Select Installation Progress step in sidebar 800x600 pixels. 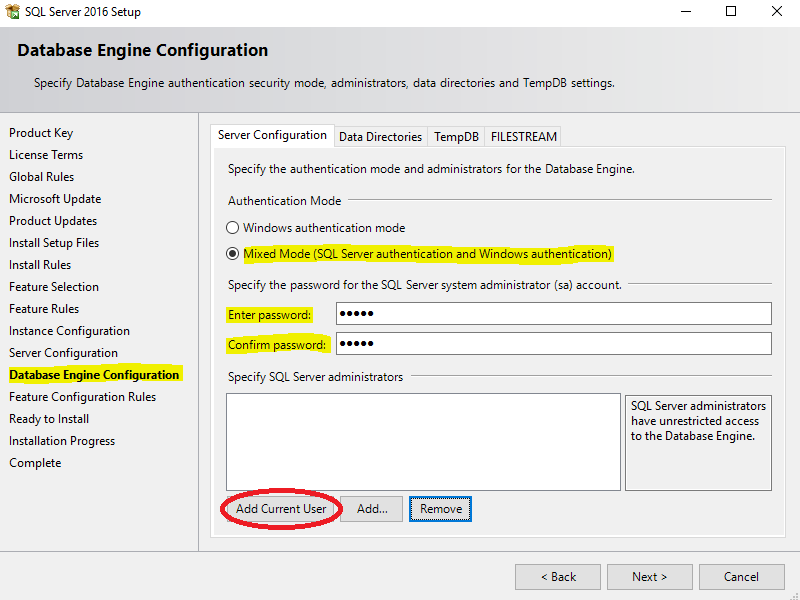62,441
